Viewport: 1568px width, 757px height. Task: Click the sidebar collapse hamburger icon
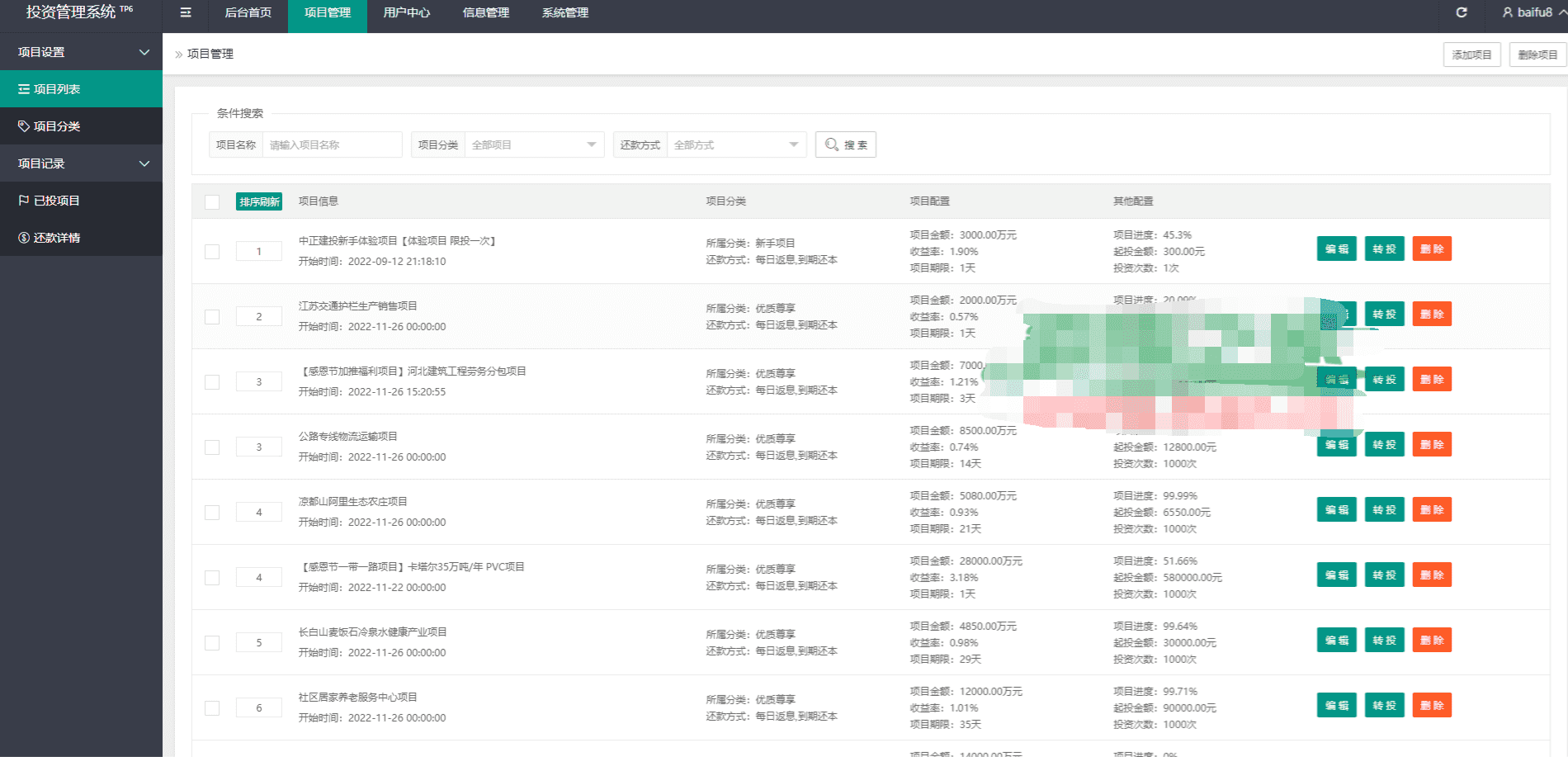tap(186, 12)
